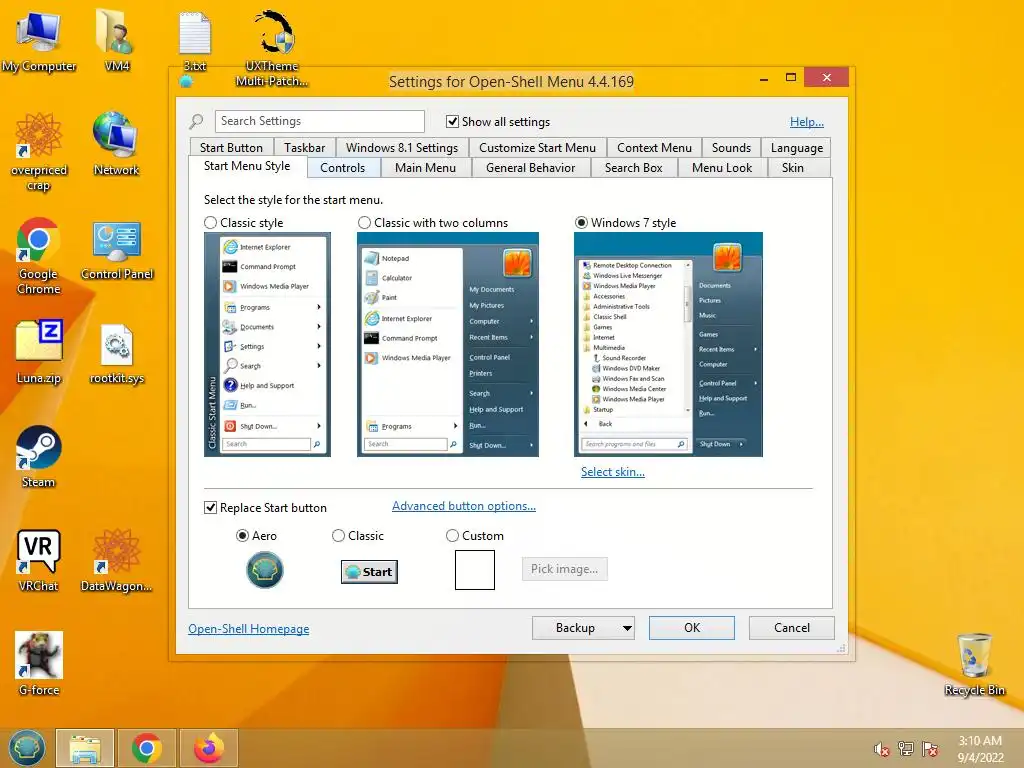The height and width of the screenshot is (768, 1024).
Task: Select the Recycle Bin icon
Action: [x=974, y=664]
